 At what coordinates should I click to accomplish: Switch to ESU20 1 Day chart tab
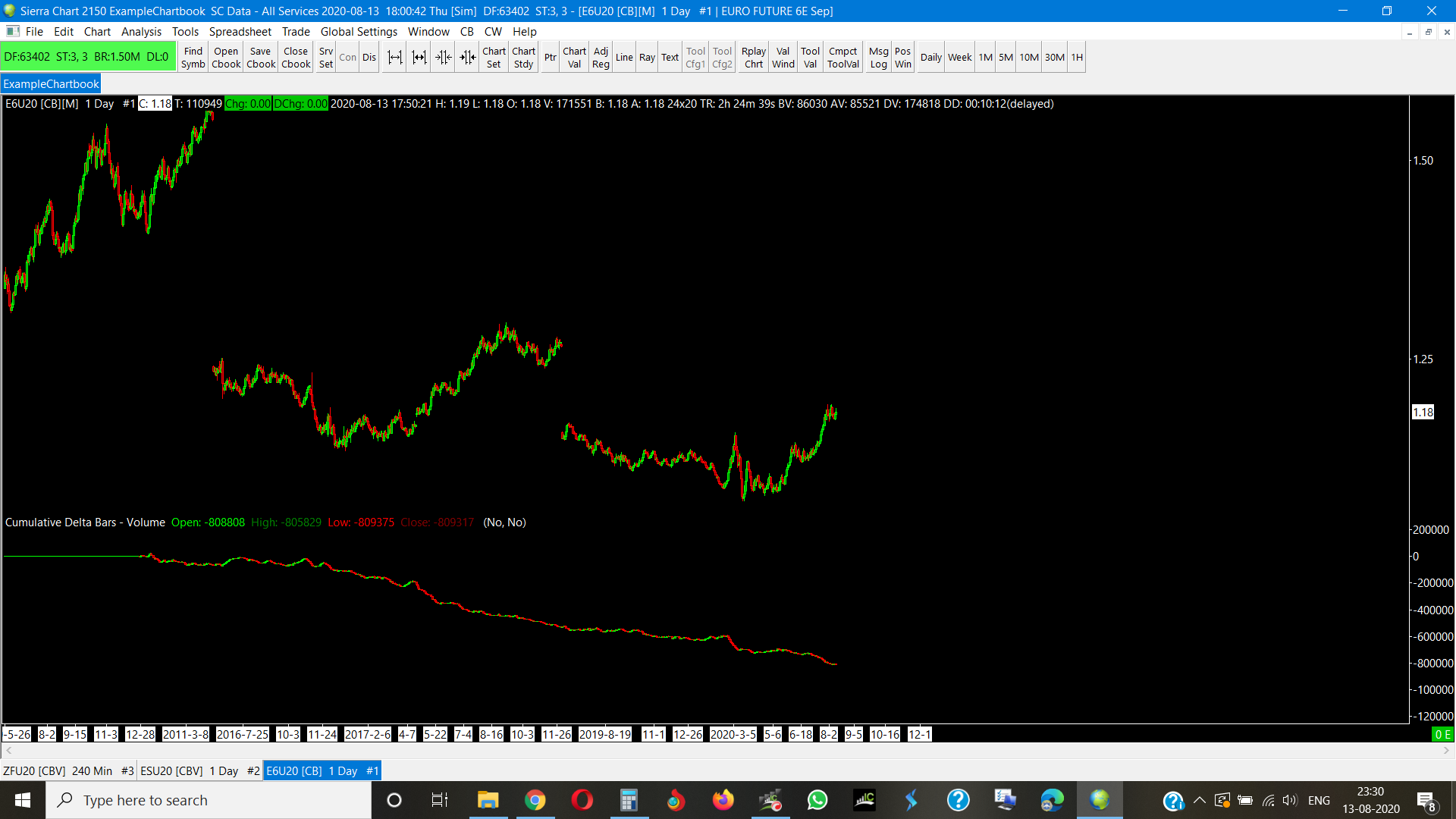point(200,770)
